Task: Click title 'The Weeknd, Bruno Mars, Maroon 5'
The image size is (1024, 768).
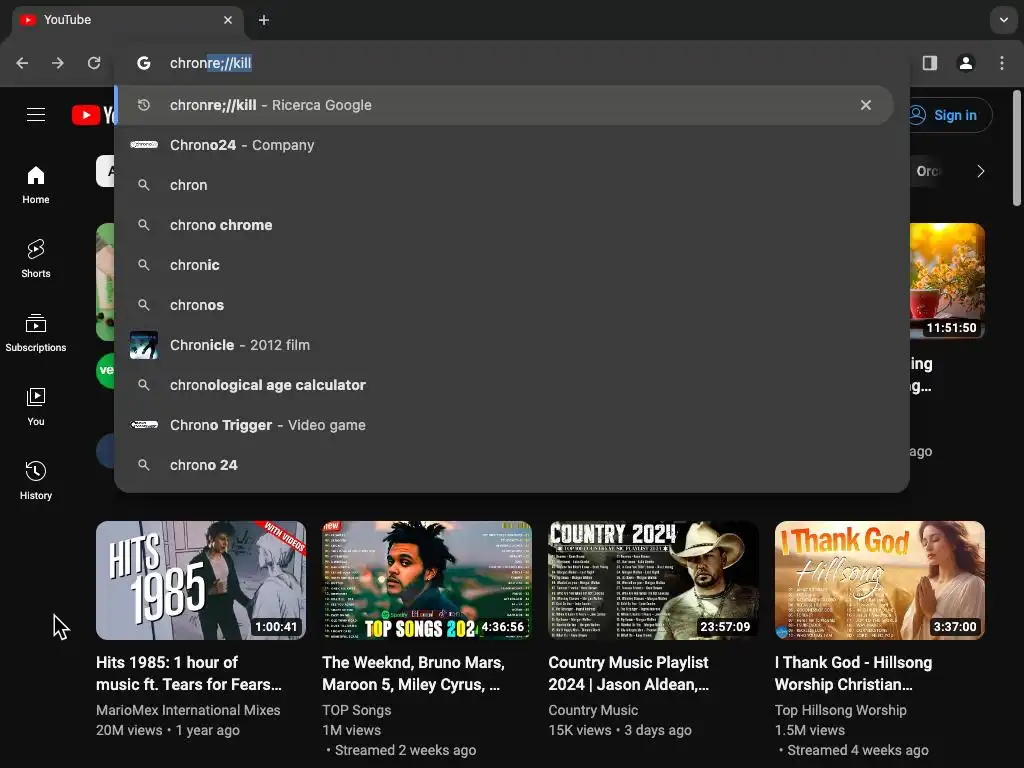Action: (413, 673)
